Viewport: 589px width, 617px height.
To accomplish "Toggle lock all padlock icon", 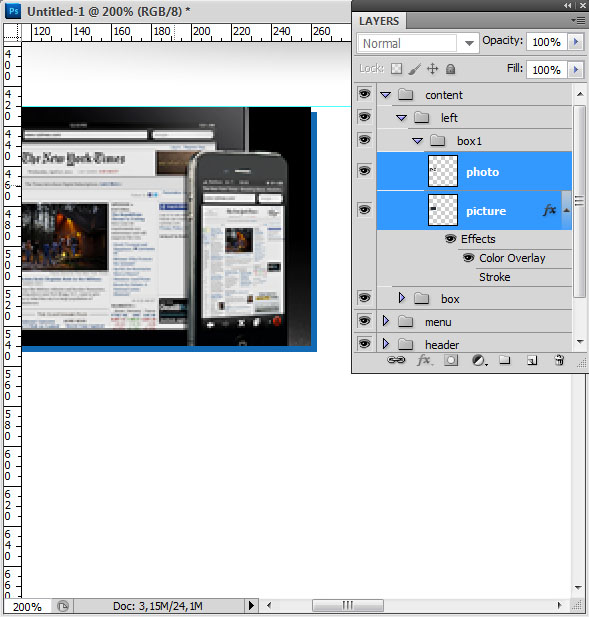I will pos(451,69).
